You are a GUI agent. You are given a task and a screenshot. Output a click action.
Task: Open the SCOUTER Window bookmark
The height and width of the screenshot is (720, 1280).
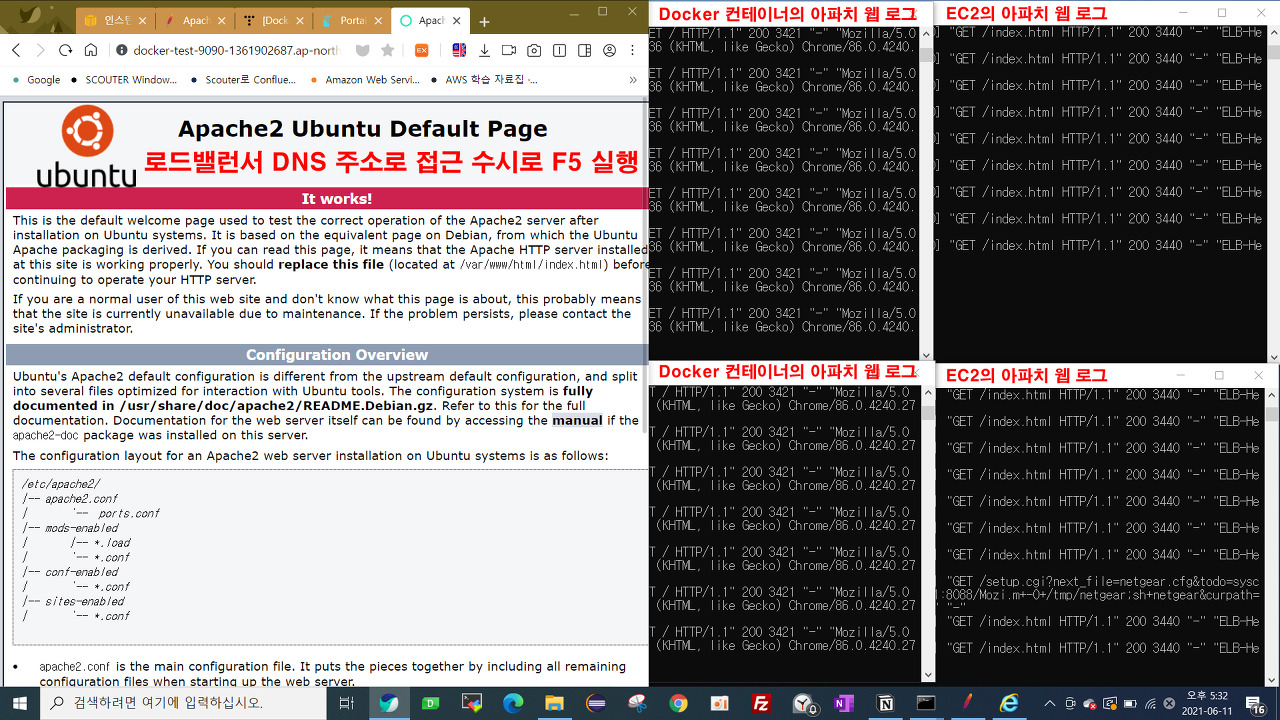click(122, 80)
